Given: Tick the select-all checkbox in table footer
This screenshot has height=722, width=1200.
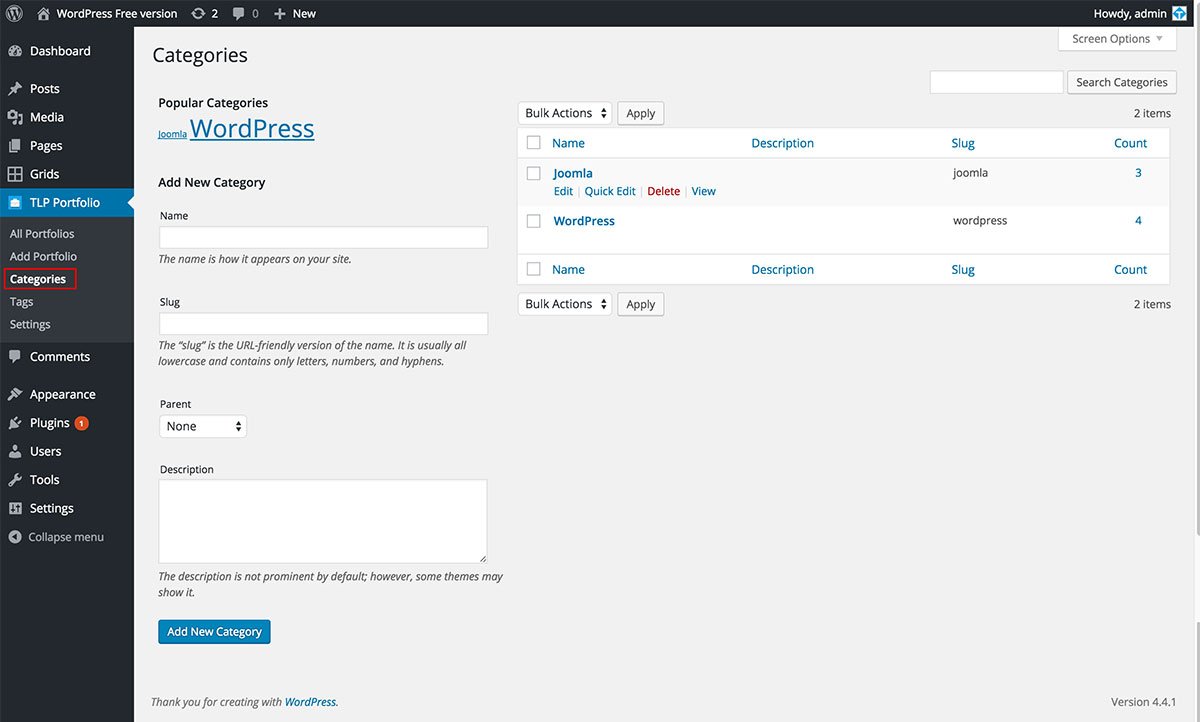Looking at the screenshot, I should click(x=534, y=269).
